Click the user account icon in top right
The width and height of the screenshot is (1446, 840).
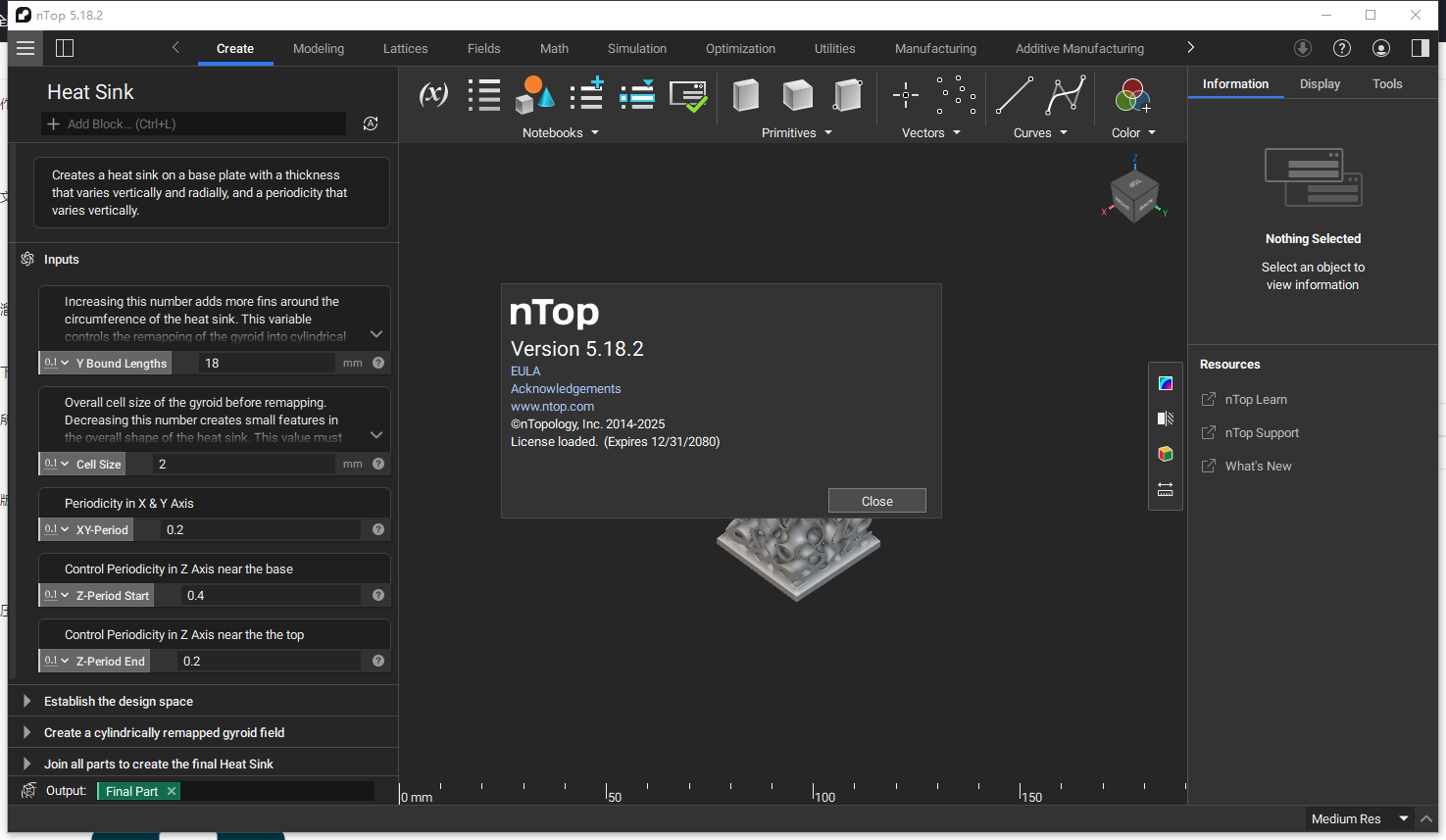coord(1380,47)
